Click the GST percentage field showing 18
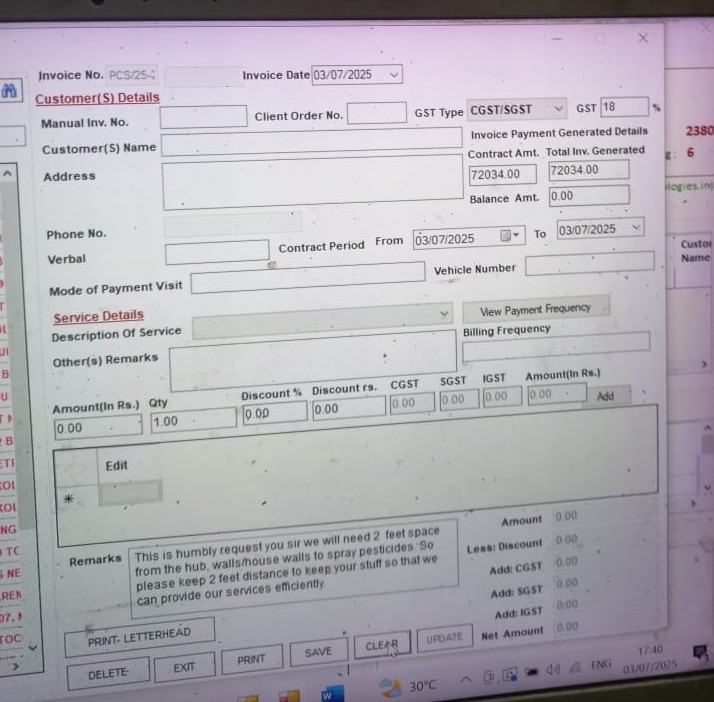The height and width of the screenshot is (702, 714). click(x=624, y=107)
